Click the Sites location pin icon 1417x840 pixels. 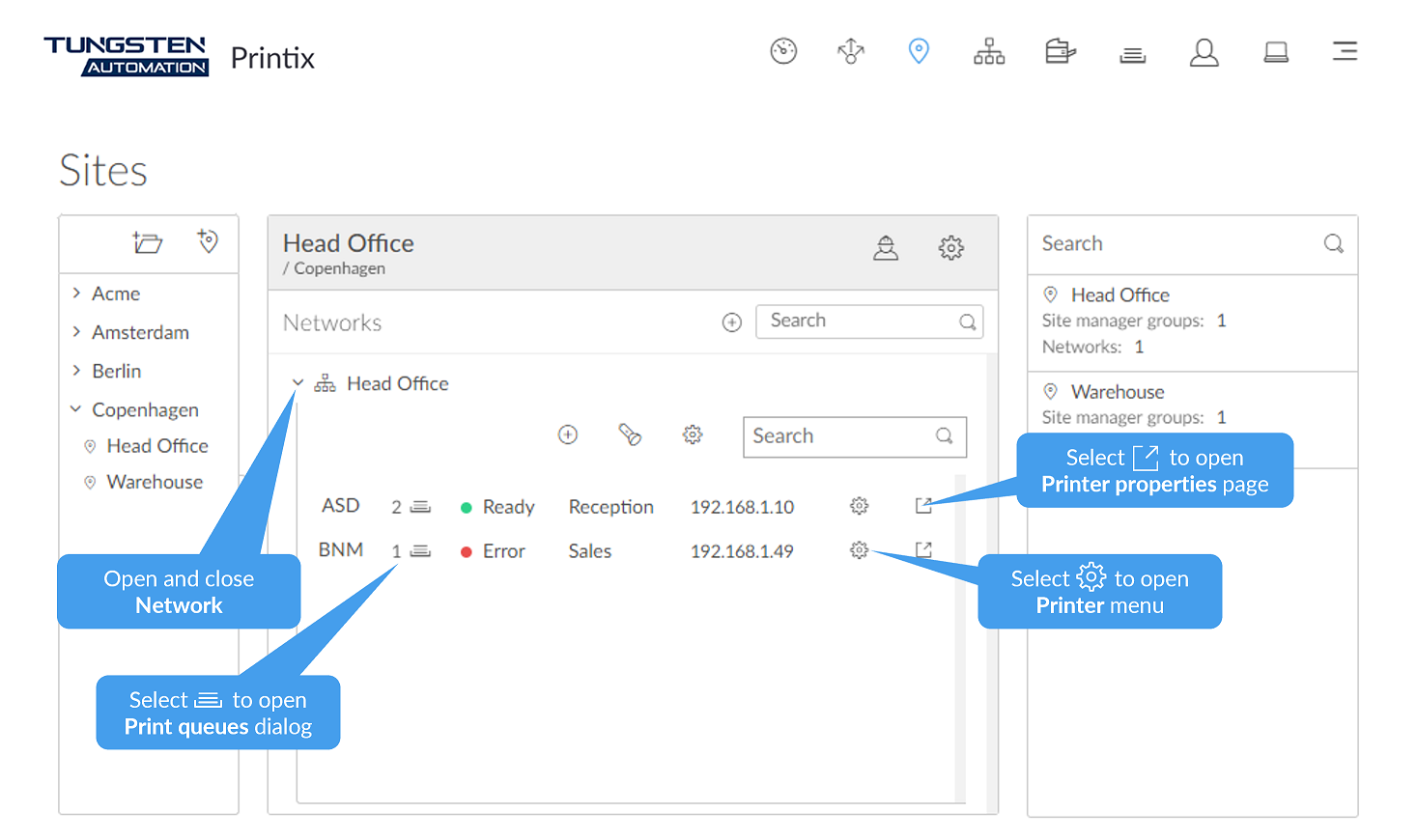click(919, 51)
